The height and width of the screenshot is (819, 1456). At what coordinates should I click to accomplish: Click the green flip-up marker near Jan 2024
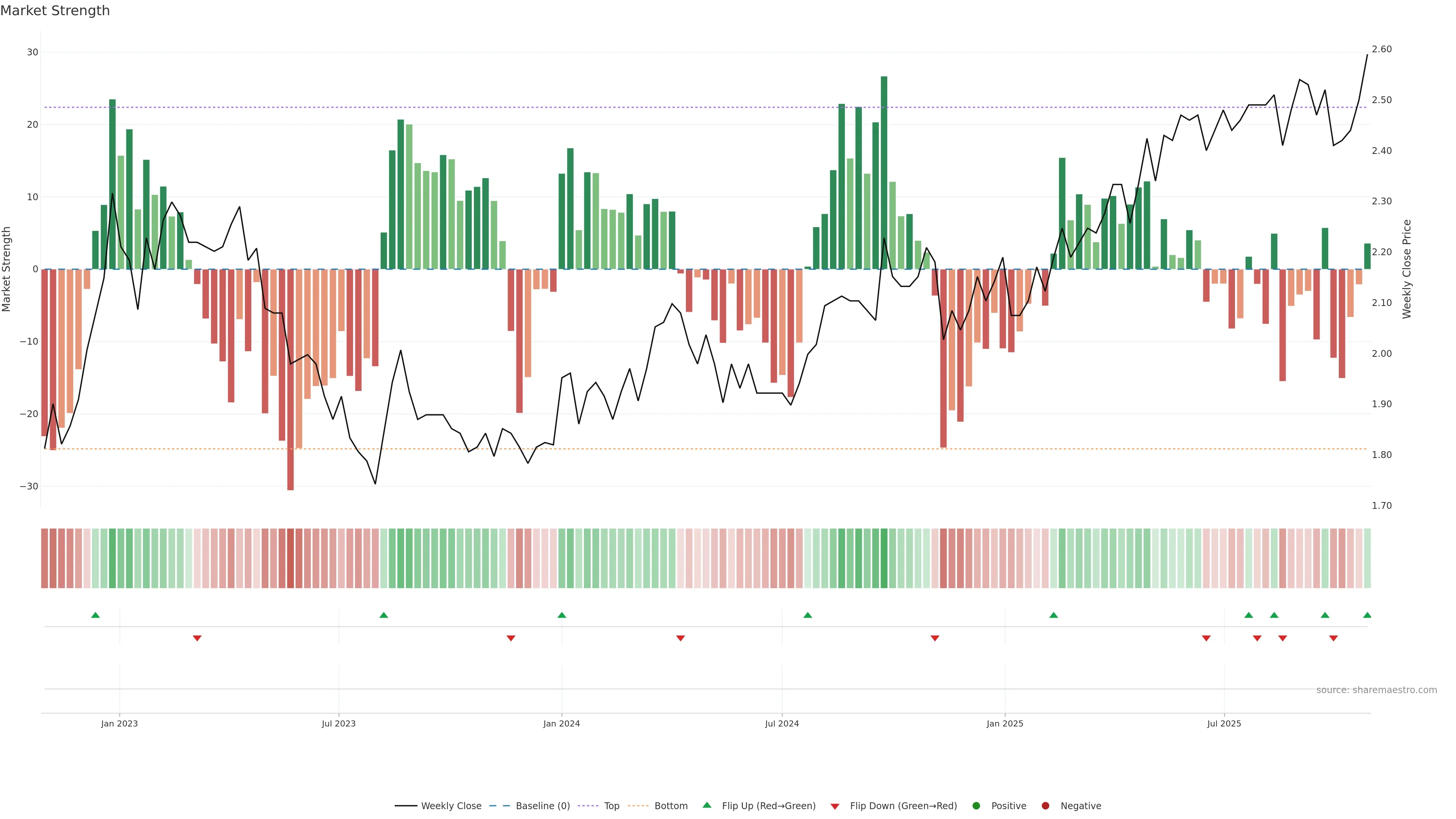click(561, 615)
